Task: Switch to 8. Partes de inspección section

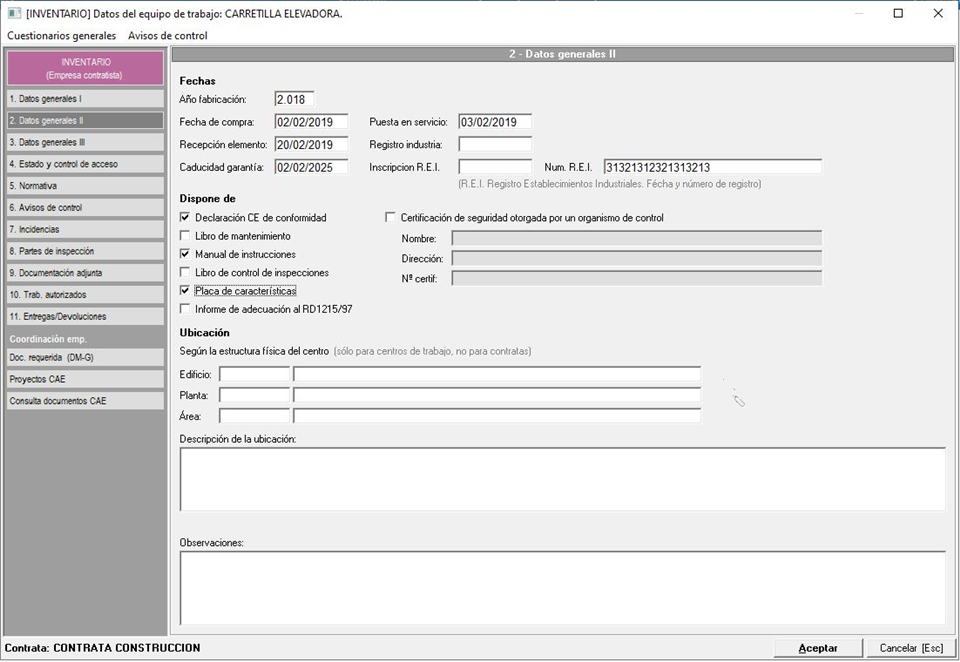Action: pos(84,251)
